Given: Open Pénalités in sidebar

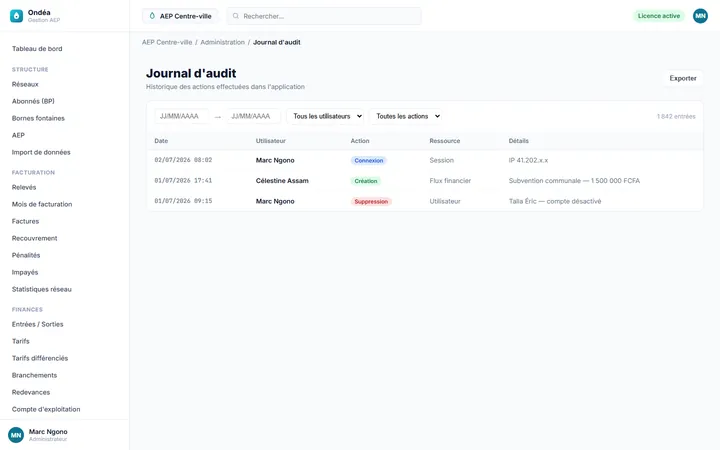Looking at the screenshot, I should click(x=26, y=255).
